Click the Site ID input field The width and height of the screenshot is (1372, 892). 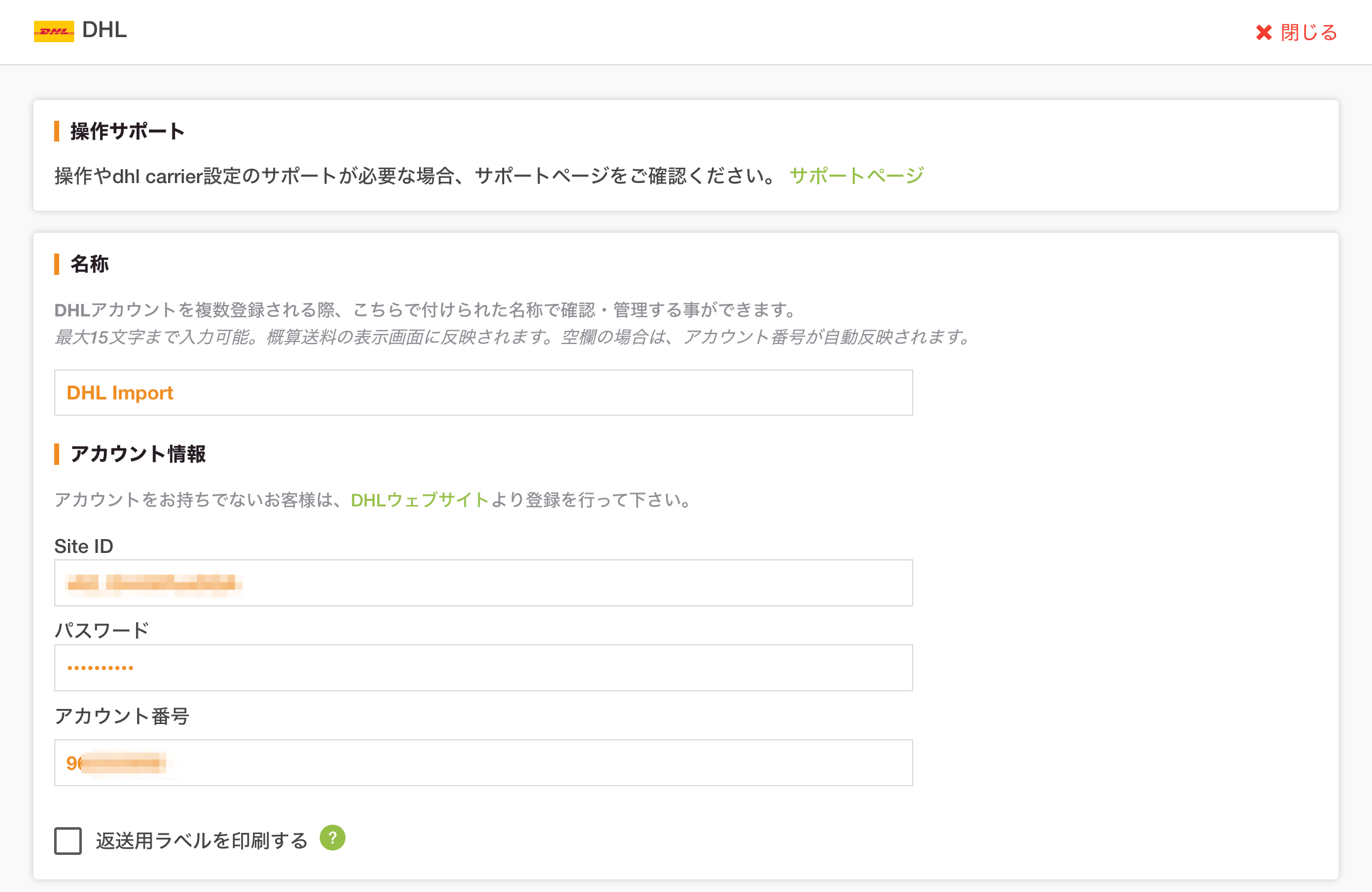(483, 583)
